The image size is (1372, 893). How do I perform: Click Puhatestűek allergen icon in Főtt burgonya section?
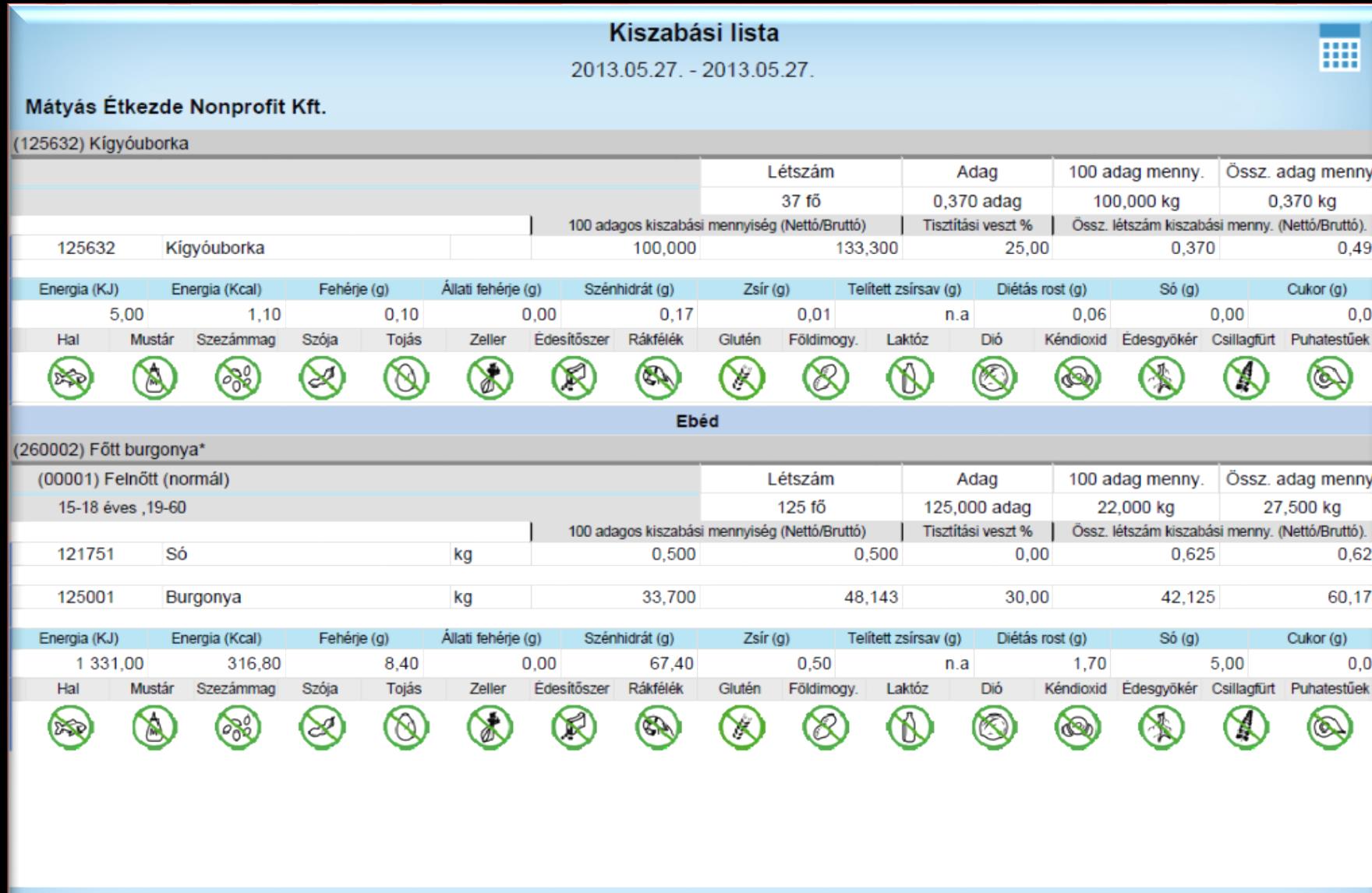(x=1330, y=728)
